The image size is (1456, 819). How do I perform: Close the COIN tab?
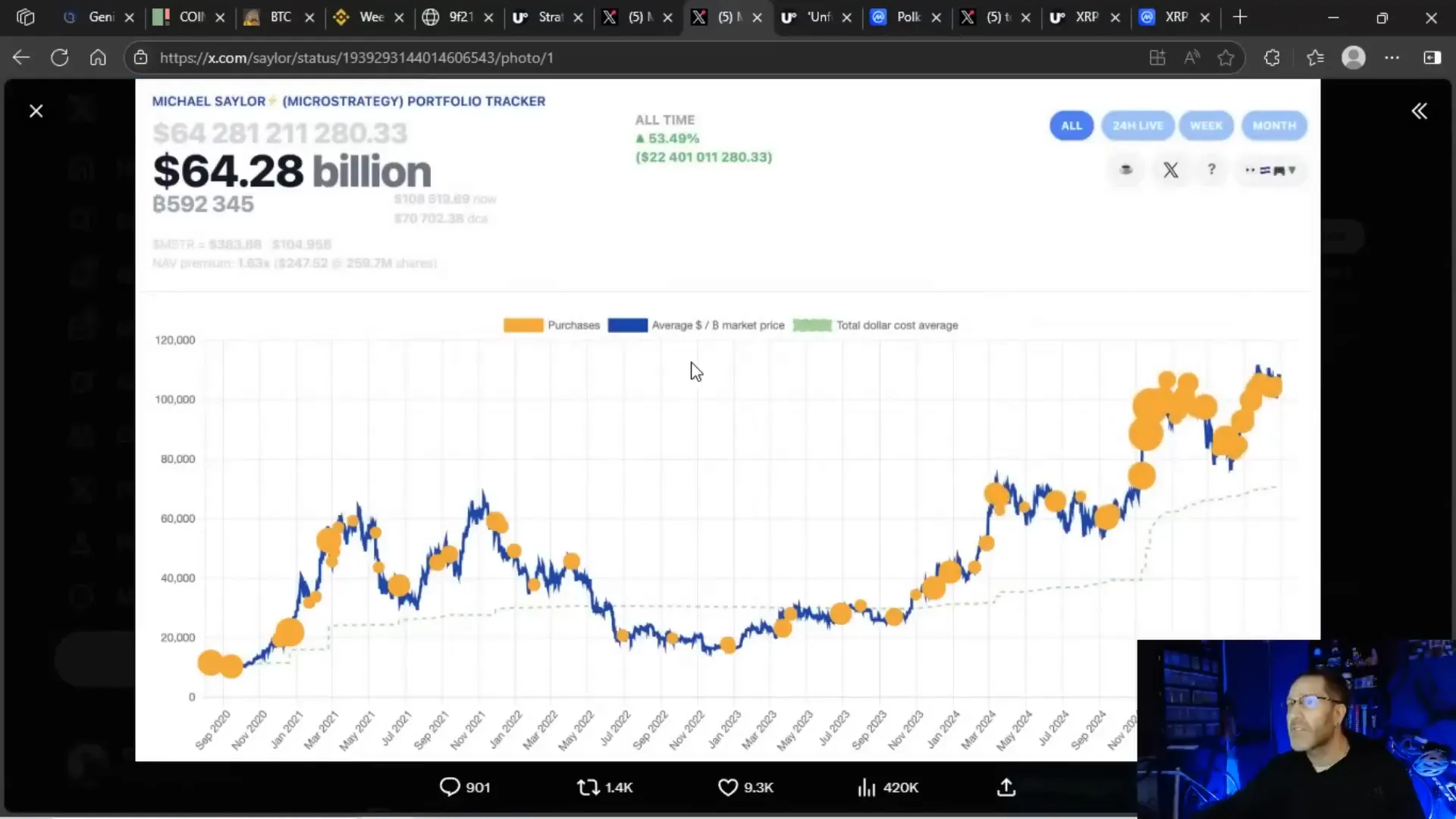point(220,17)
